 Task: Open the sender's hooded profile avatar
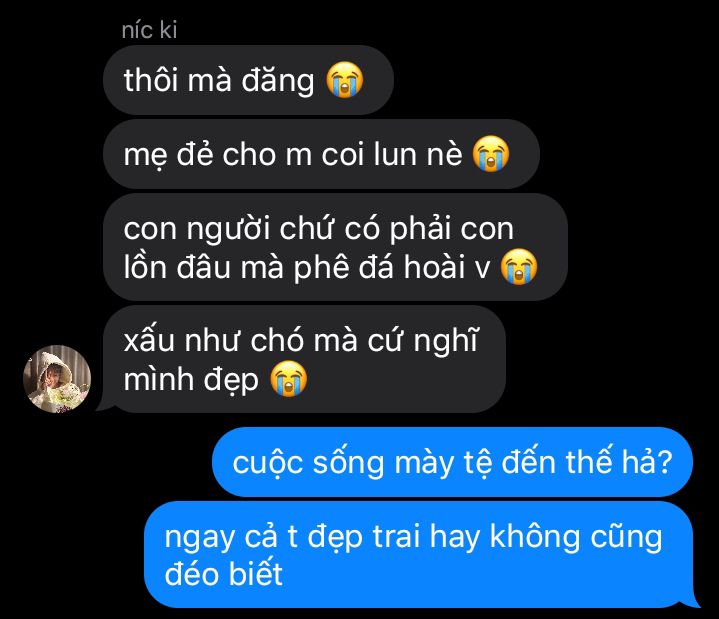pyautogui.click(x=57, y=379)
